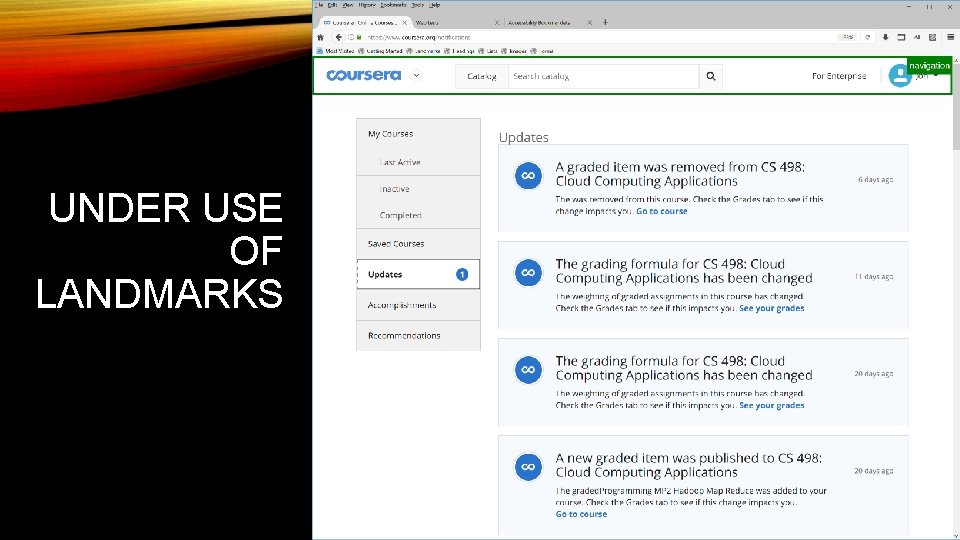The width and height of the screenshot is (960, 540).
Task: Click course icon of 'new graded item was published' update
Action: [528, 467]
